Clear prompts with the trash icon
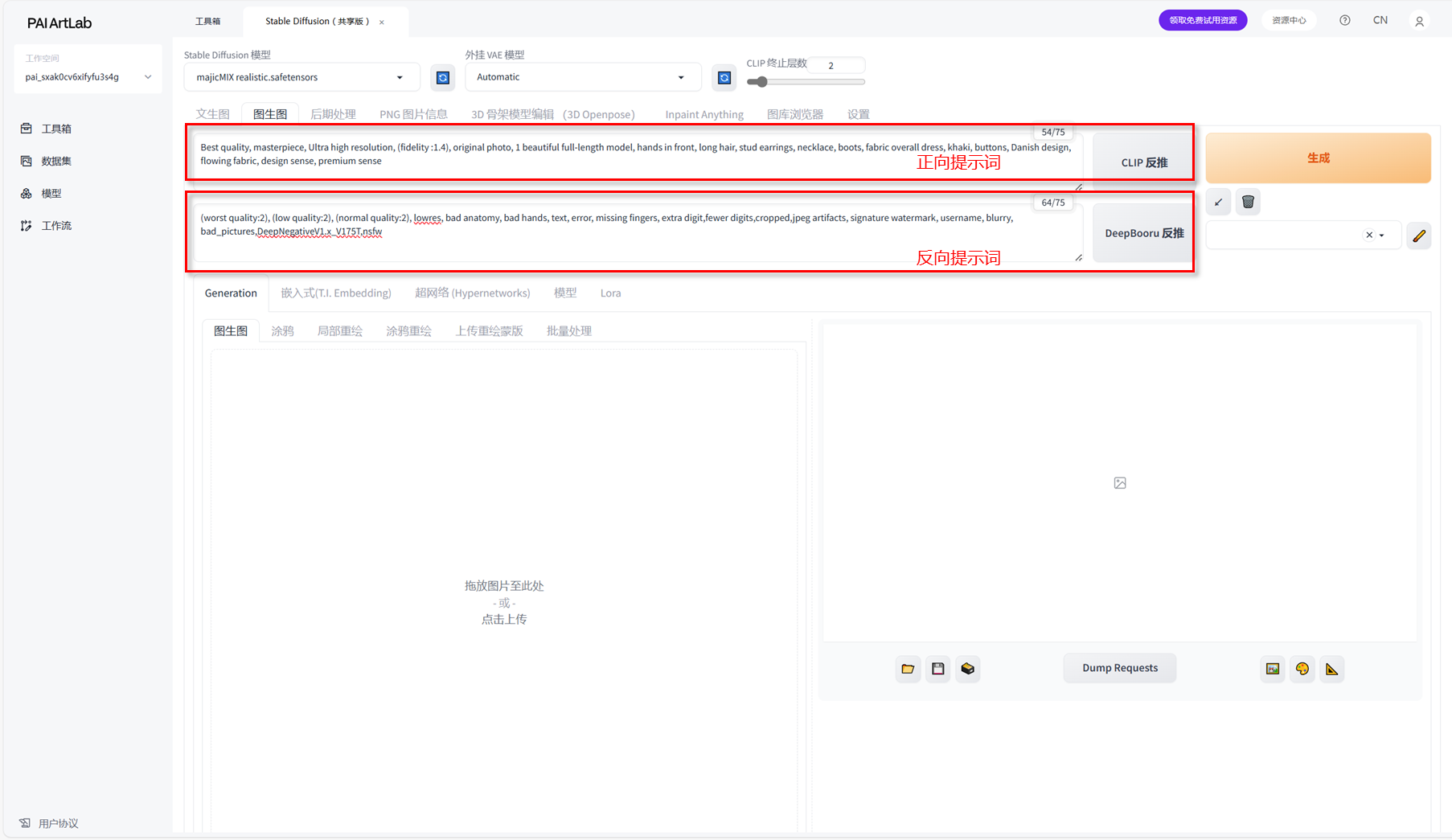 (x=1248, y=203)
